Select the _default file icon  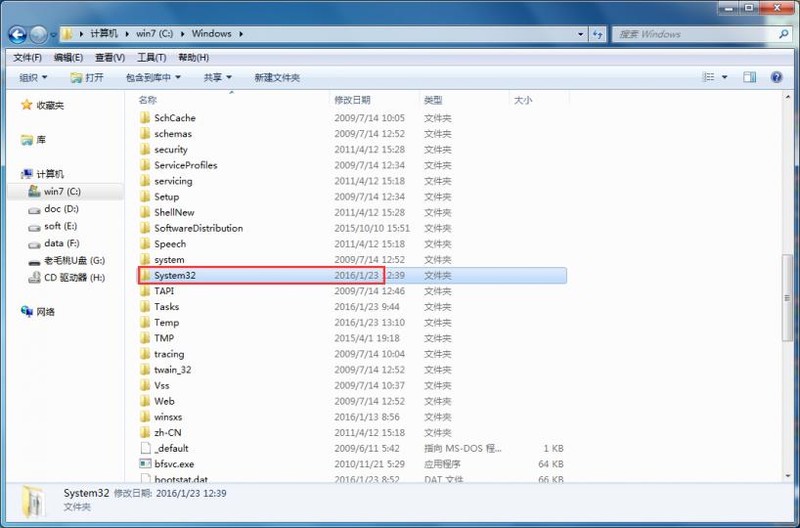pyautogui.click(x=145, y=448)
